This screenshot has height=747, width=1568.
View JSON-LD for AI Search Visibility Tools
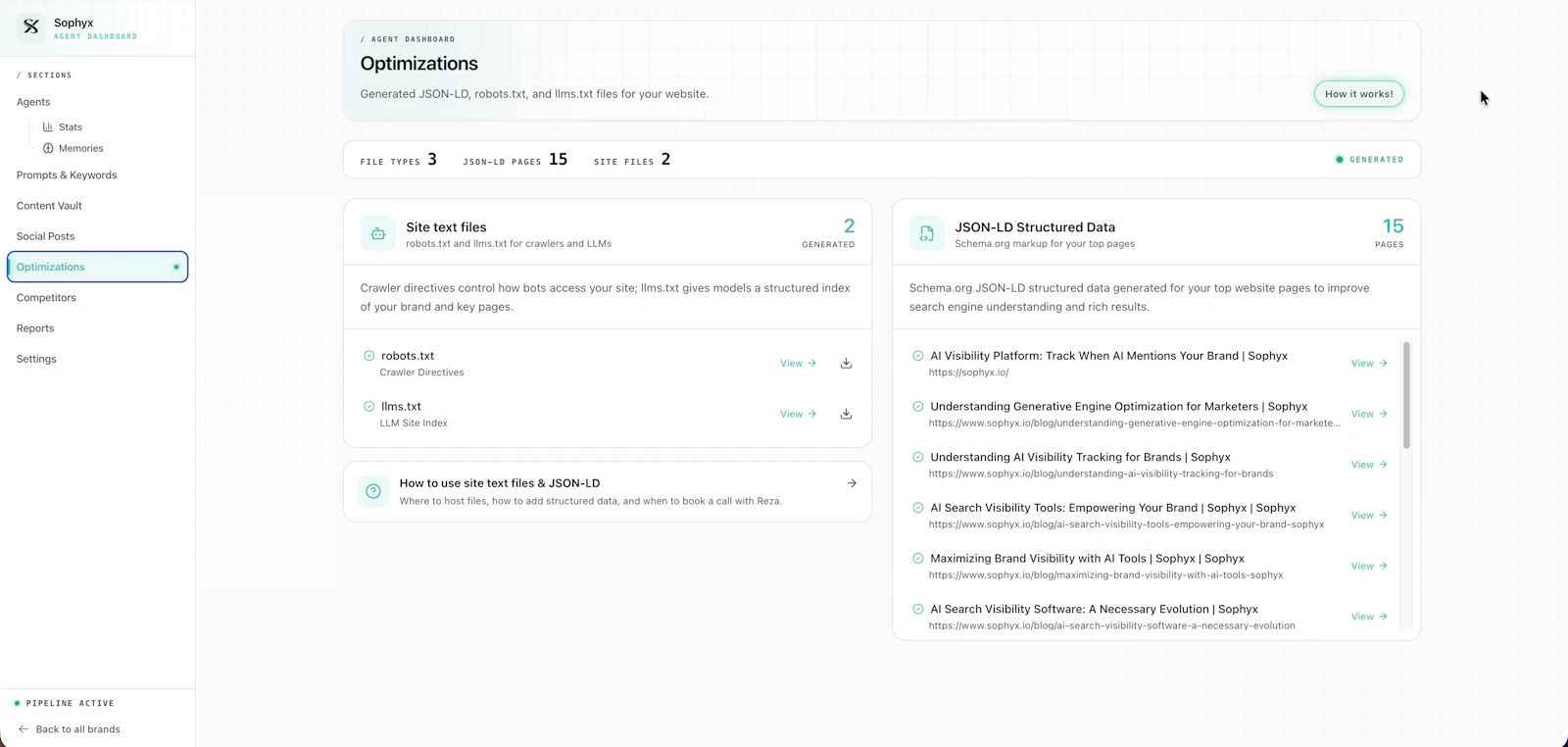[x=1369, y=516]
